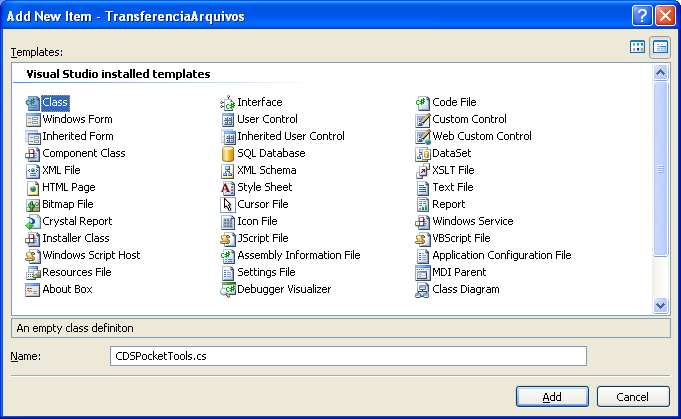
Task: Select the SQL Database cylinder icon
Action: 228,154
